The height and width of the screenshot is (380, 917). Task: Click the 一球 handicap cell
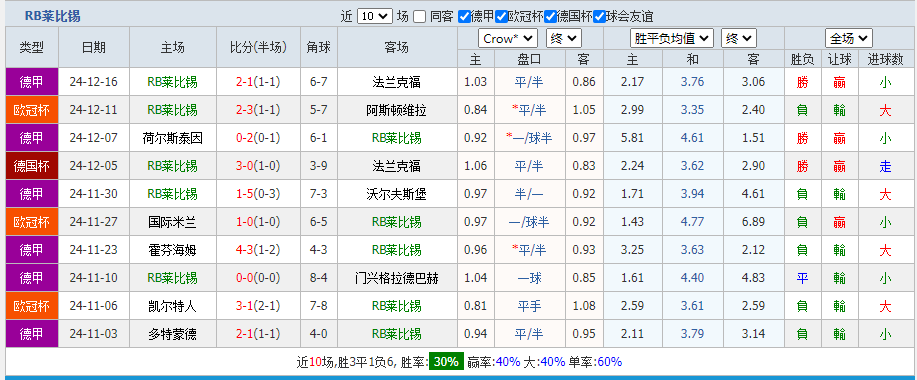point(530,278)
